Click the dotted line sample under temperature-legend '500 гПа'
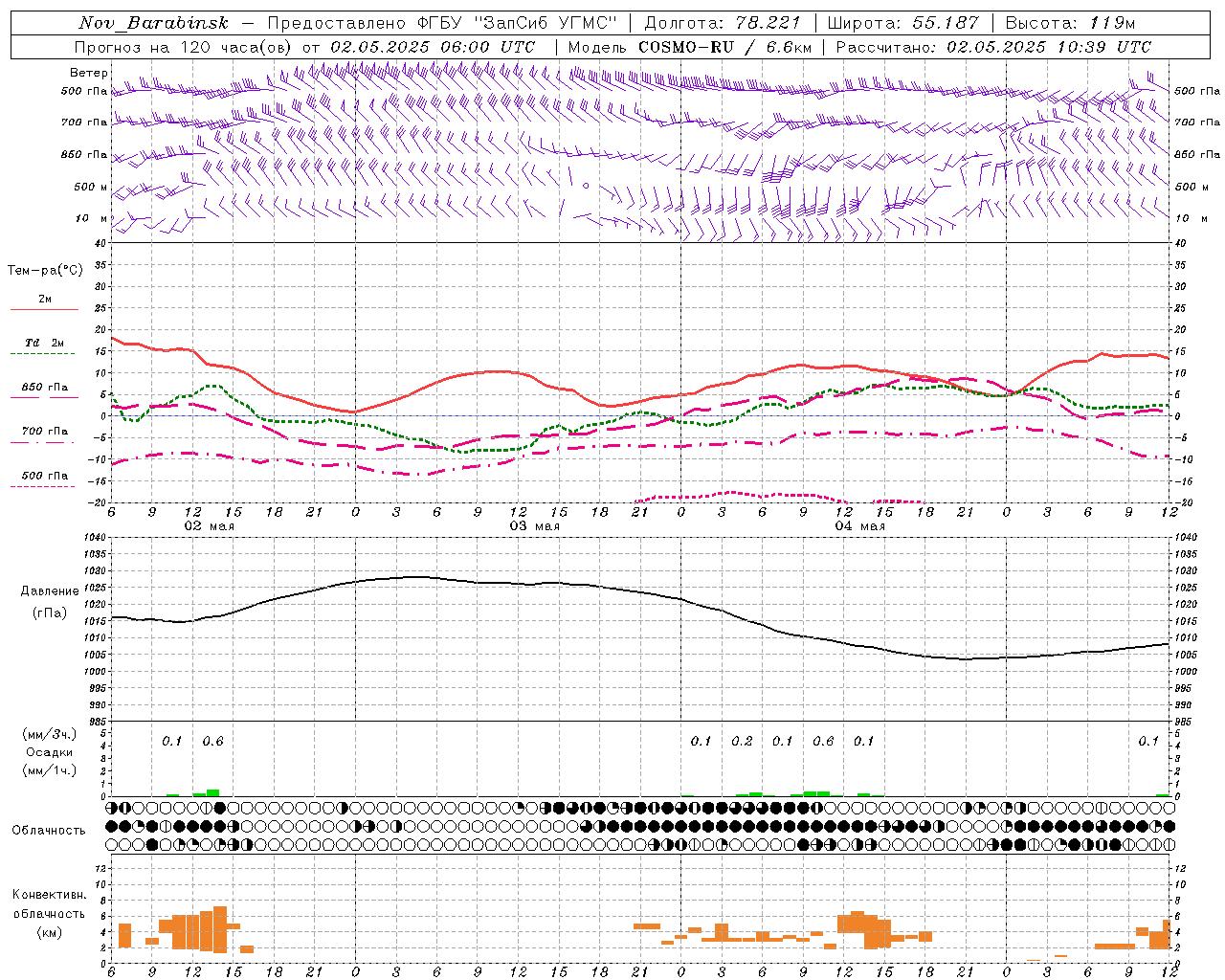 point(43,487)
